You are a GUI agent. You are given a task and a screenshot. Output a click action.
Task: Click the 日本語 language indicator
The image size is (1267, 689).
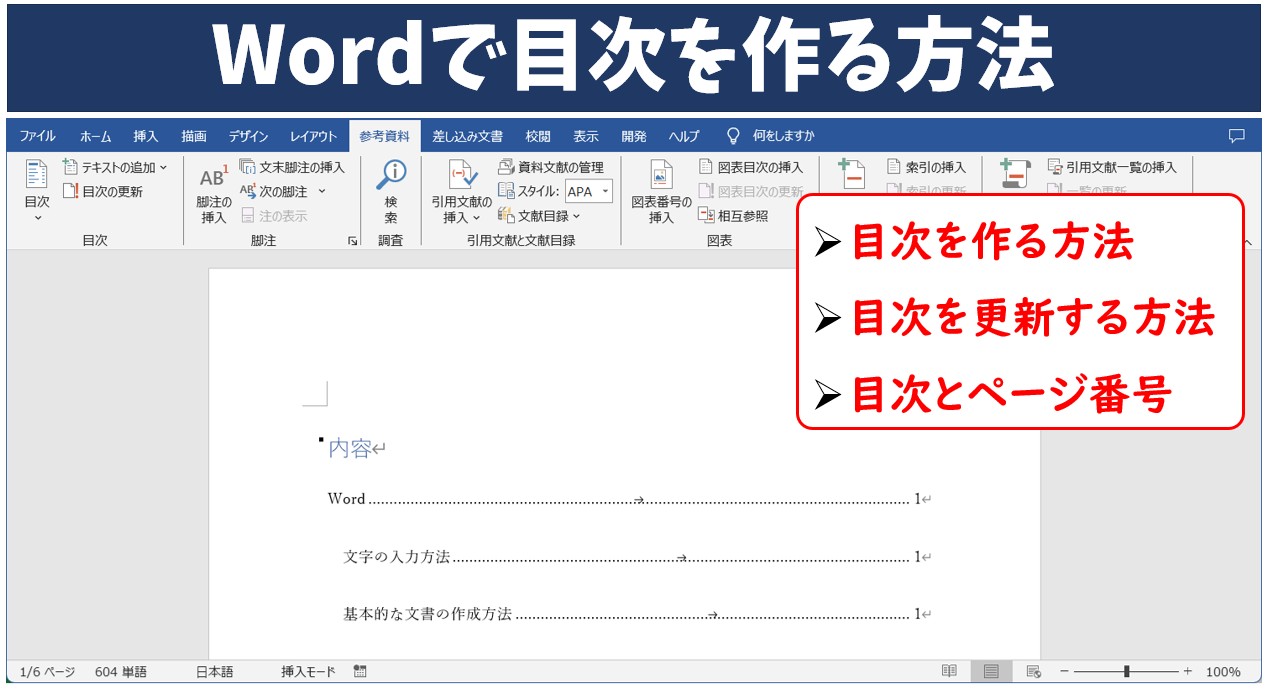pos(214,672)
